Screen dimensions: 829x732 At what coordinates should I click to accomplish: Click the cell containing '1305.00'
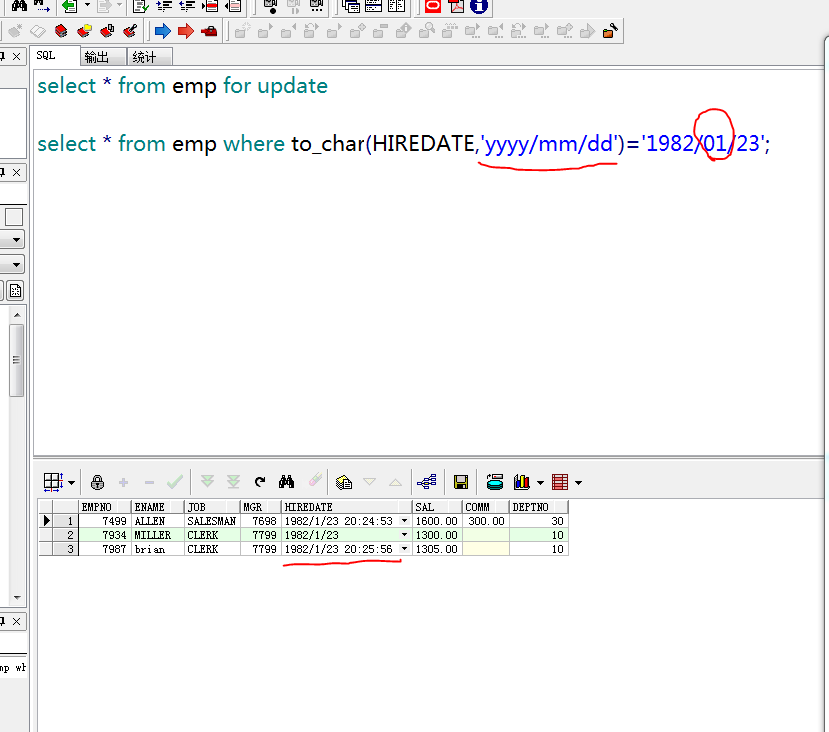click(437, 549)
